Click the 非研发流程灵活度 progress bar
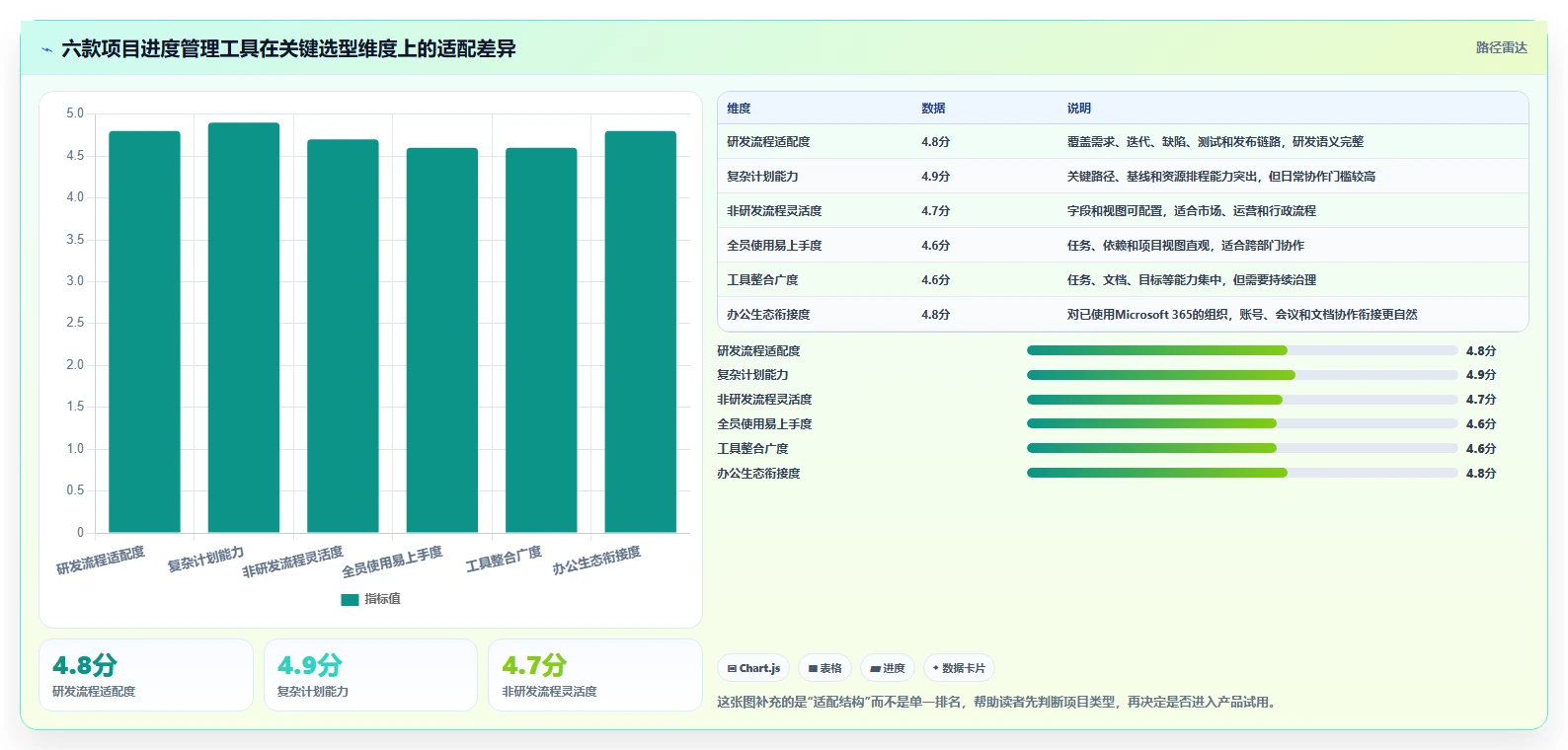Screen dimensions: 1568x750 click(x=1242, y=400)
